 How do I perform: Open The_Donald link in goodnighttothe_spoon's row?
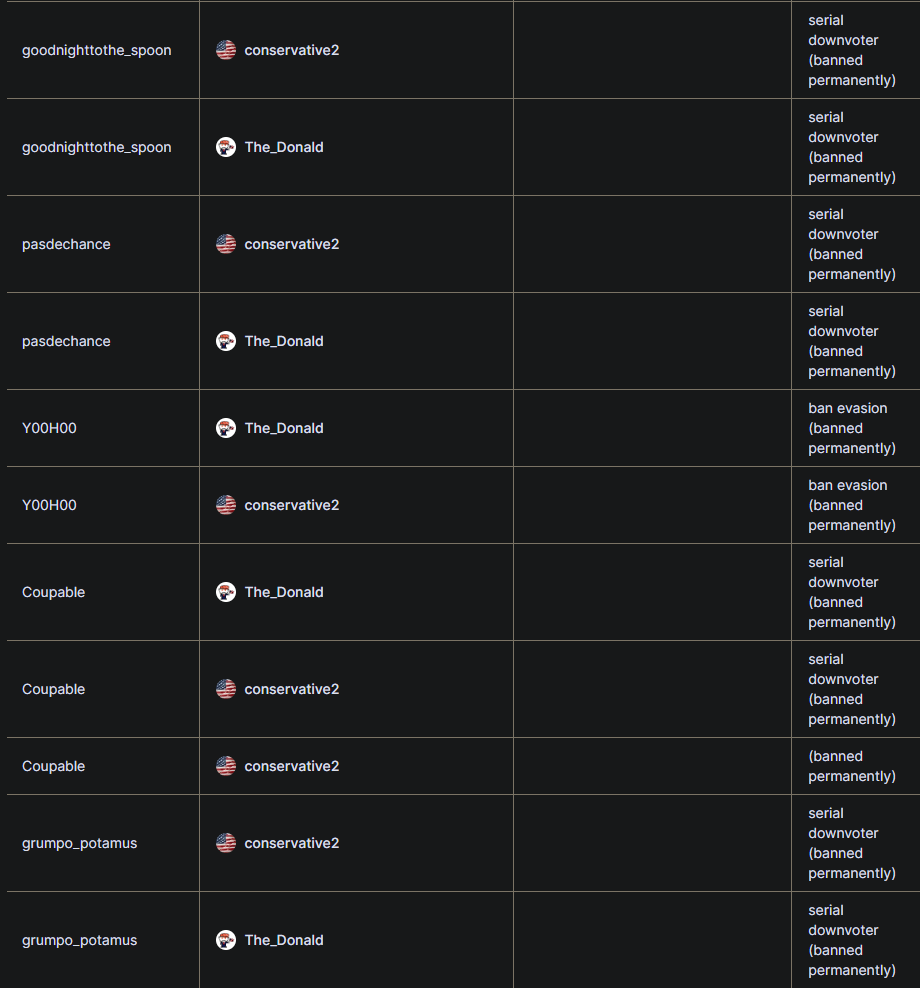coord(284,147)
